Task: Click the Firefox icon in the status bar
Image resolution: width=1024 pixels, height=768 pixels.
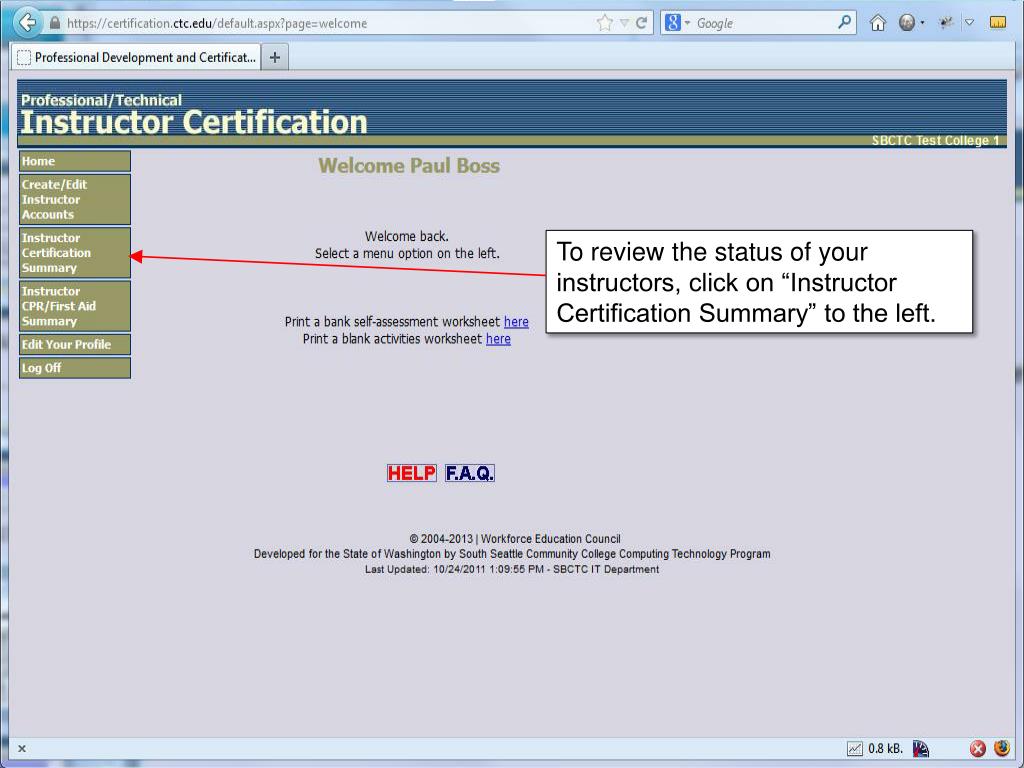Action: pyautogui.click(x=1001, y=748)
